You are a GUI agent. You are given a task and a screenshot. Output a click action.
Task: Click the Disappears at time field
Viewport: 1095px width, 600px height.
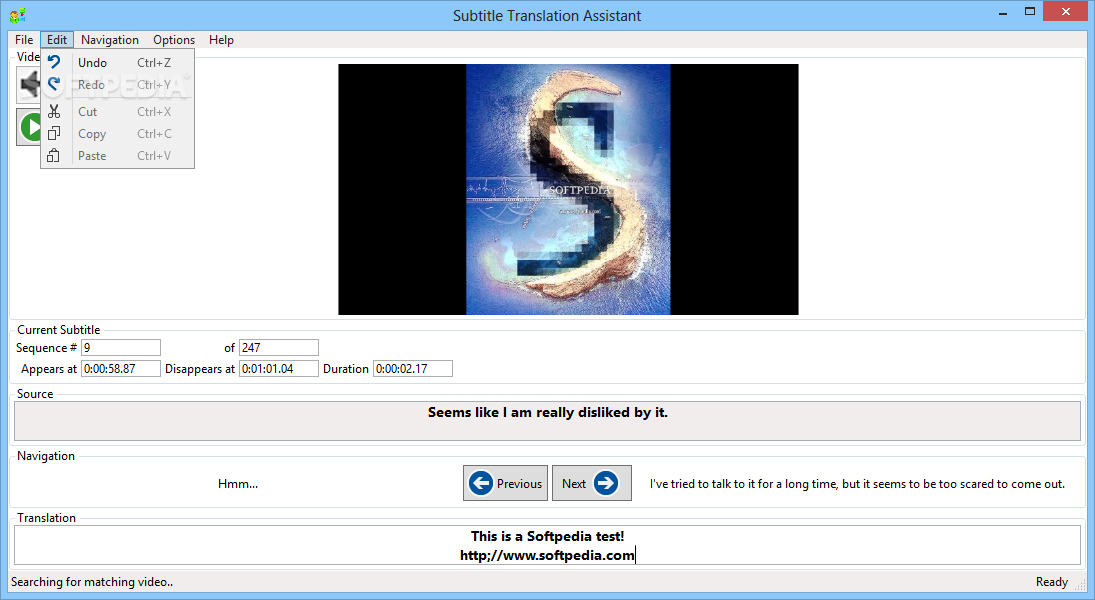[279, 369]
